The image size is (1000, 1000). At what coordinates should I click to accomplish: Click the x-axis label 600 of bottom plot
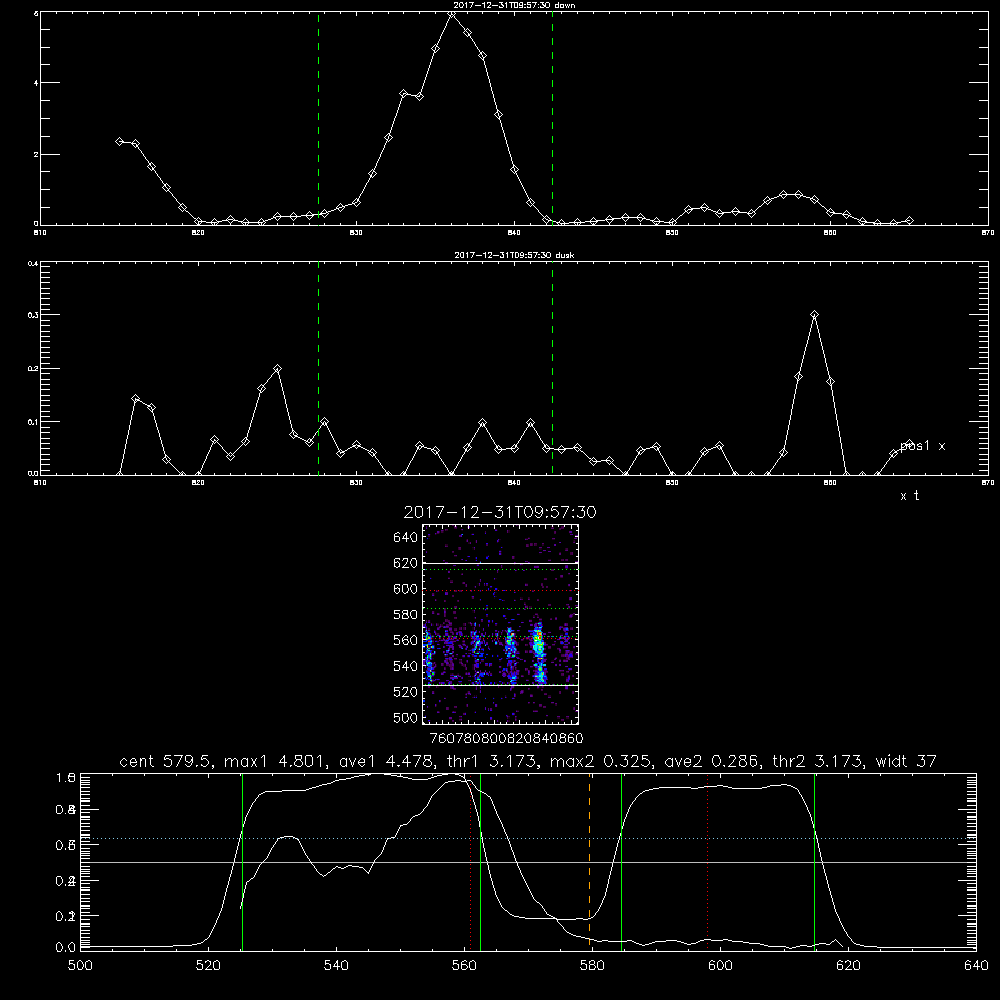click(x=721, y=966)
